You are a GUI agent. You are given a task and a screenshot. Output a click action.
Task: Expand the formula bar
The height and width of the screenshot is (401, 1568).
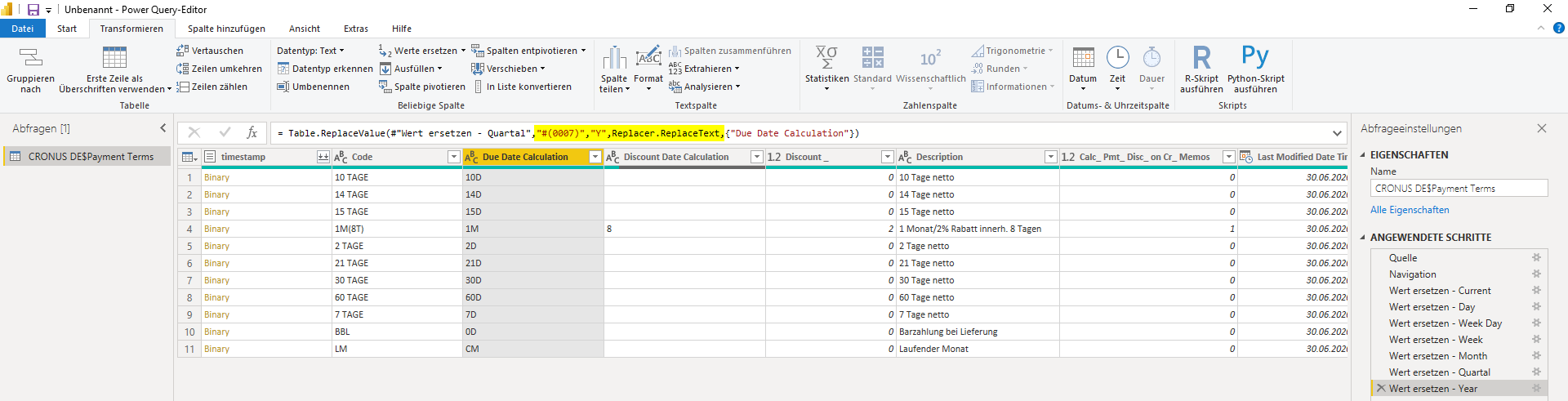click(1337, 133)
